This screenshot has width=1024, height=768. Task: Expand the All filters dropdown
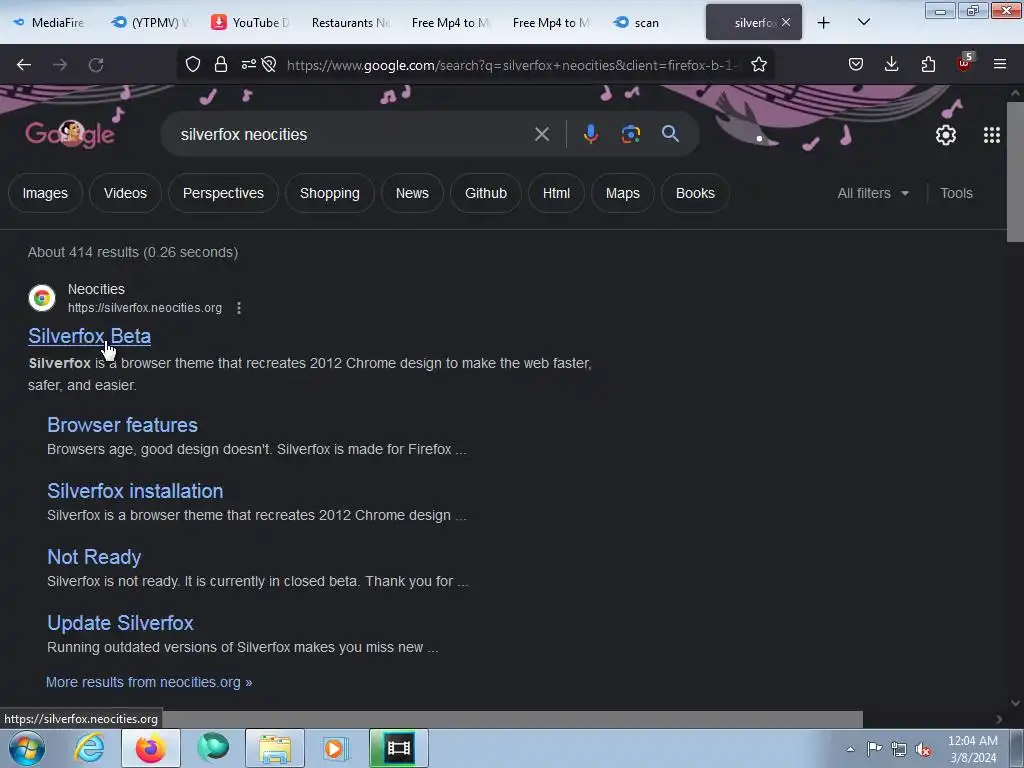click(872, 193)
